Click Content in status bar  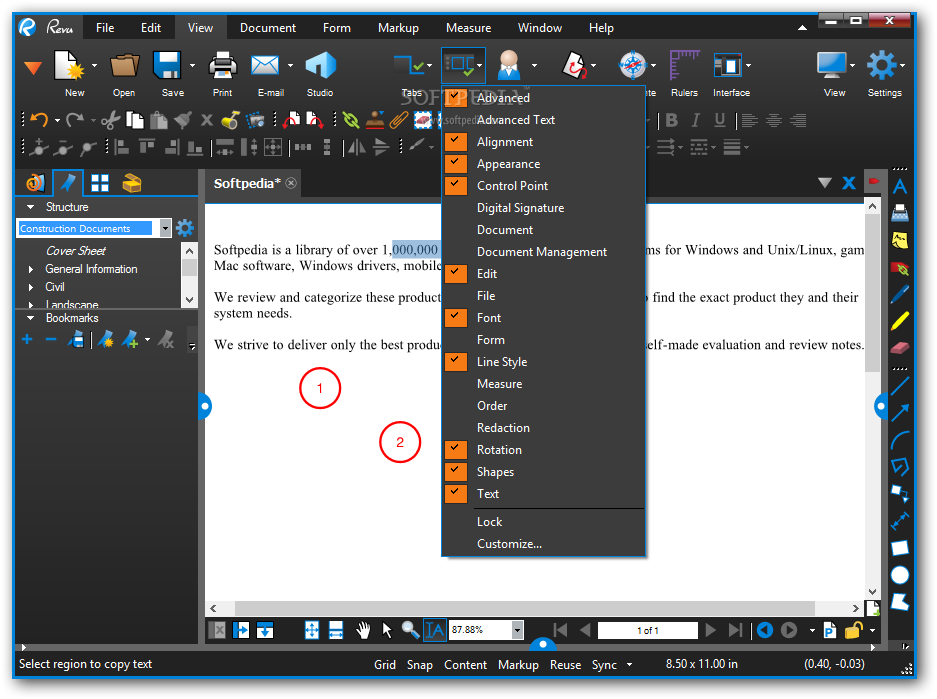466,665
